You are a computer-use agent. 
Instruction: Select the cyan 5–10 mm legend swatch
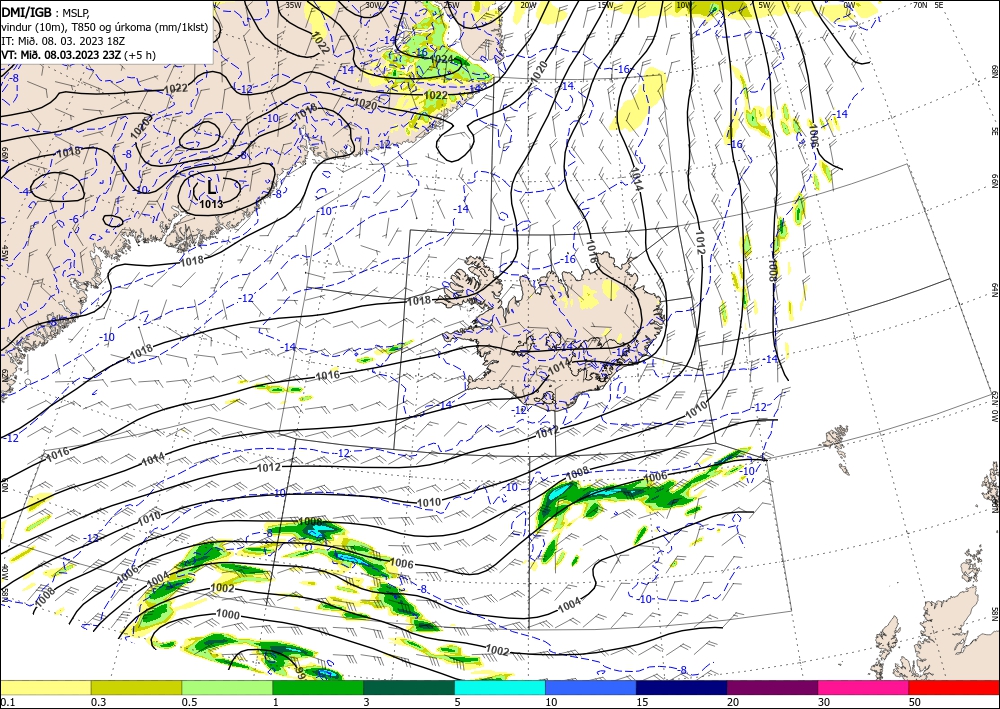click(x=500, y=687)
